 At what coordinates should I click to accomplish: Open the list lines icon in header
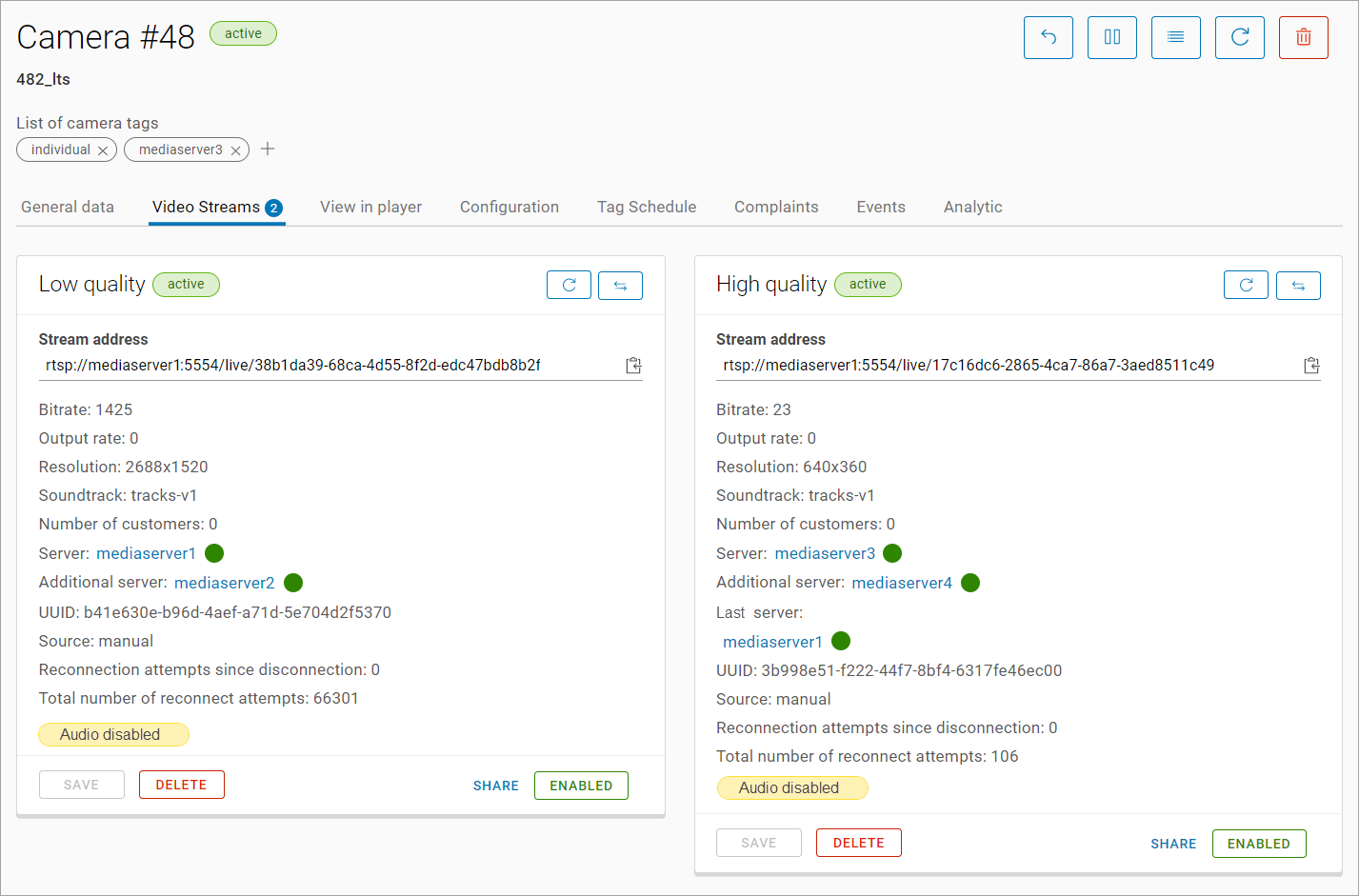pyautogui.click(x=1175, y=38)
